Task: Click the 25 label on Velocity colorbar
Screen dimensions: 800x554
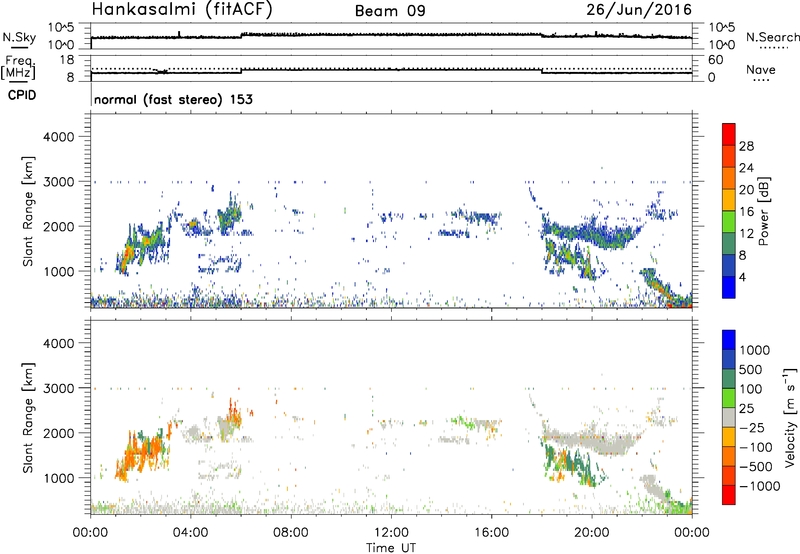Action: [x=746, y=408]
